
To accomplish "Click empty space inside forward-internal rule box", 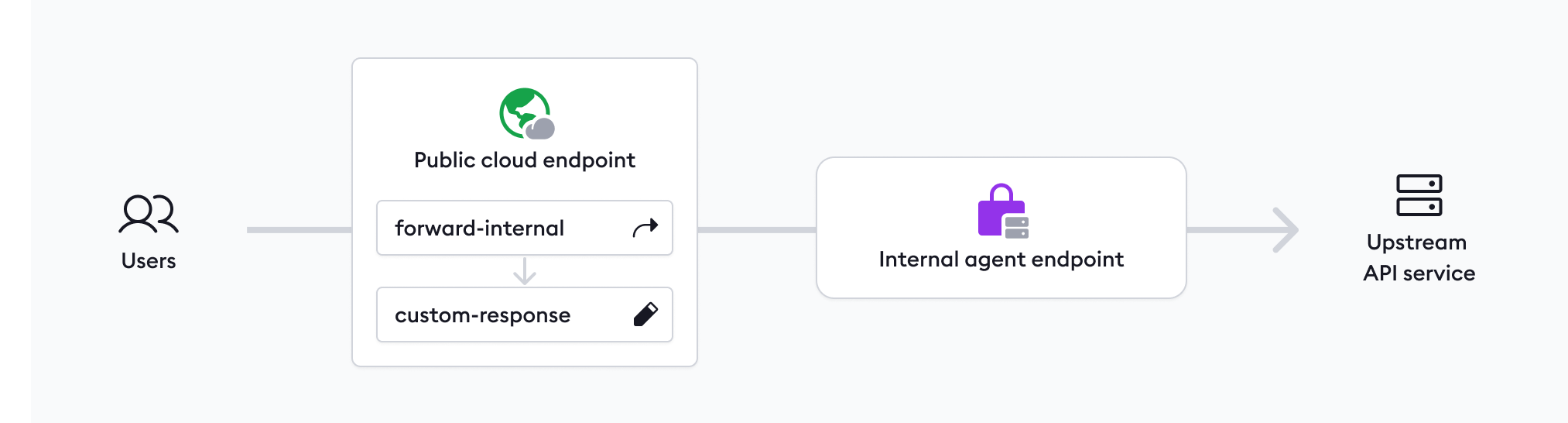I will click(x=596, y=229).
